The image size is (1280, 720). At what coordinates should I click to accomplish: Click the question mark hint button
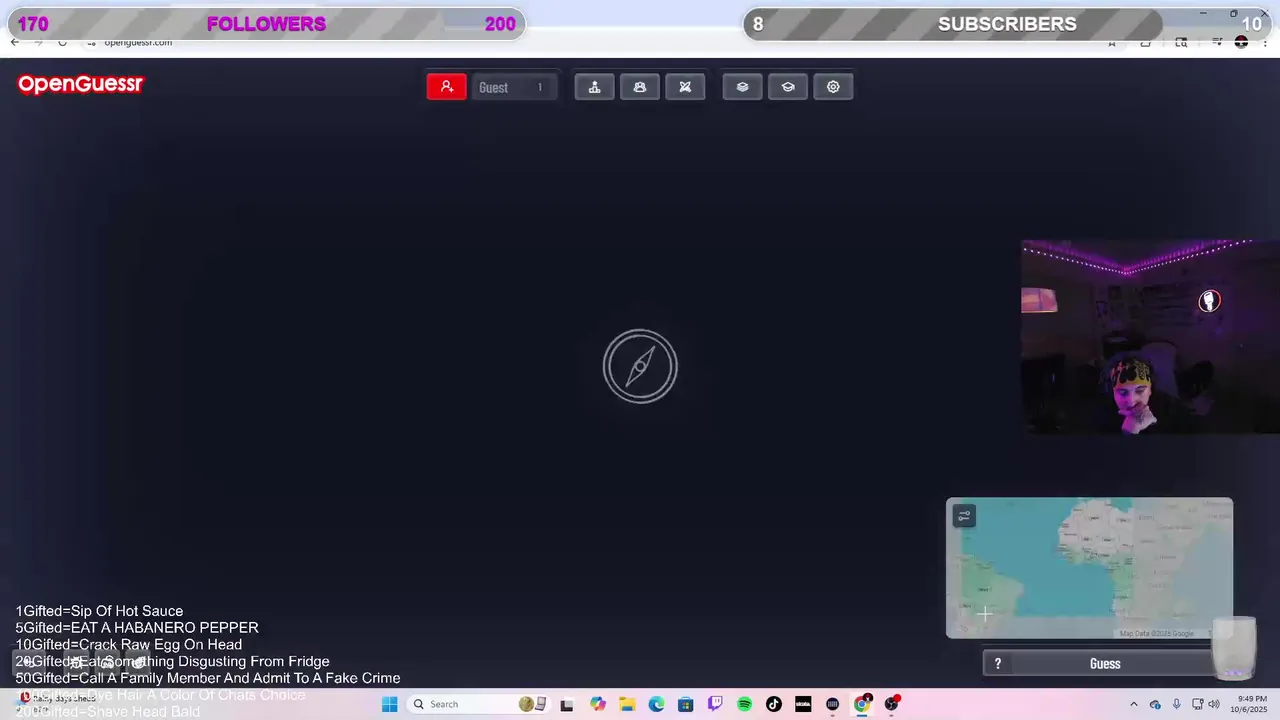997,664
